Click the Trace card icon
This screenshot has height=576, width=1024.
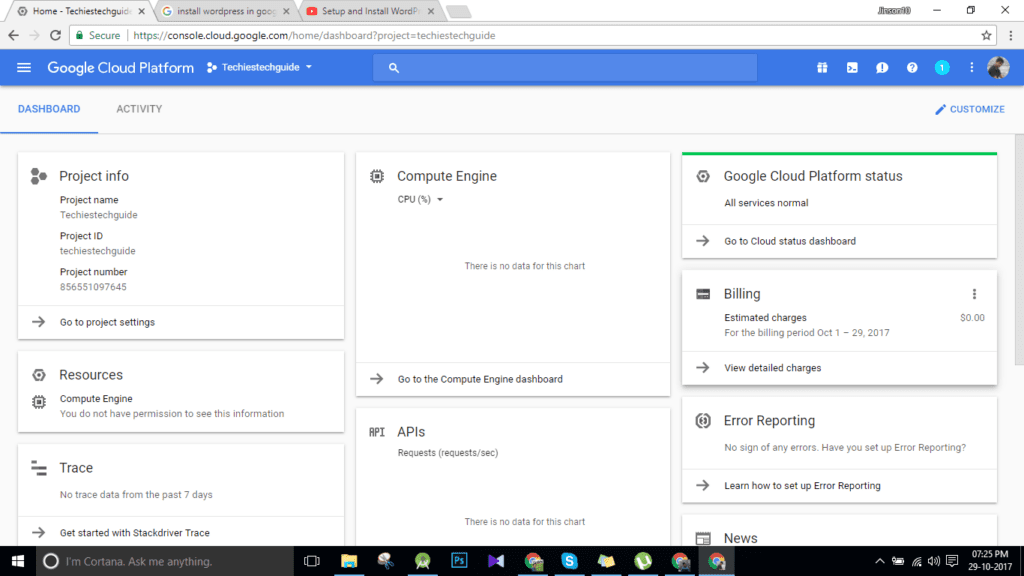pos(39,468)
